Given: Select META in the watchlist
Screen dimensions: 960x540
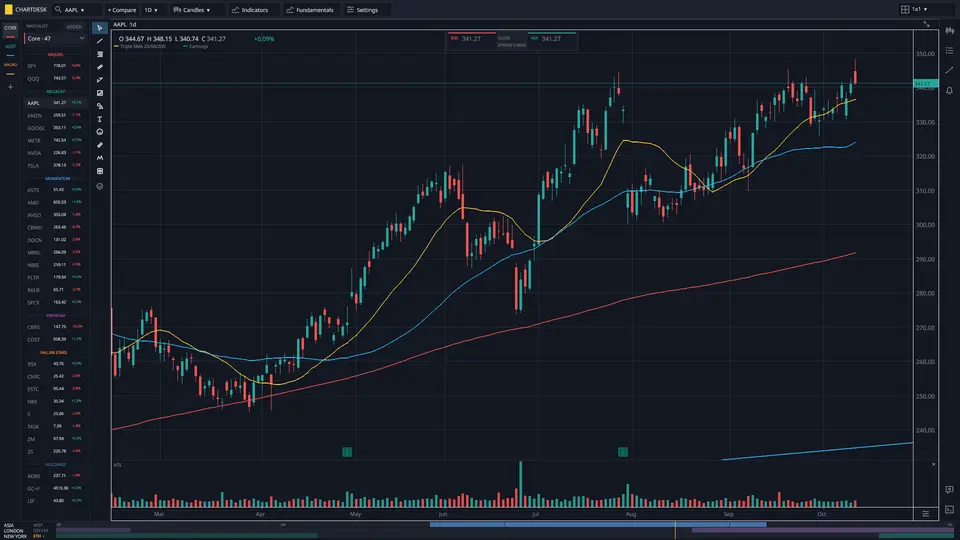Looking at the screenshot, I should tap(54, 140).
